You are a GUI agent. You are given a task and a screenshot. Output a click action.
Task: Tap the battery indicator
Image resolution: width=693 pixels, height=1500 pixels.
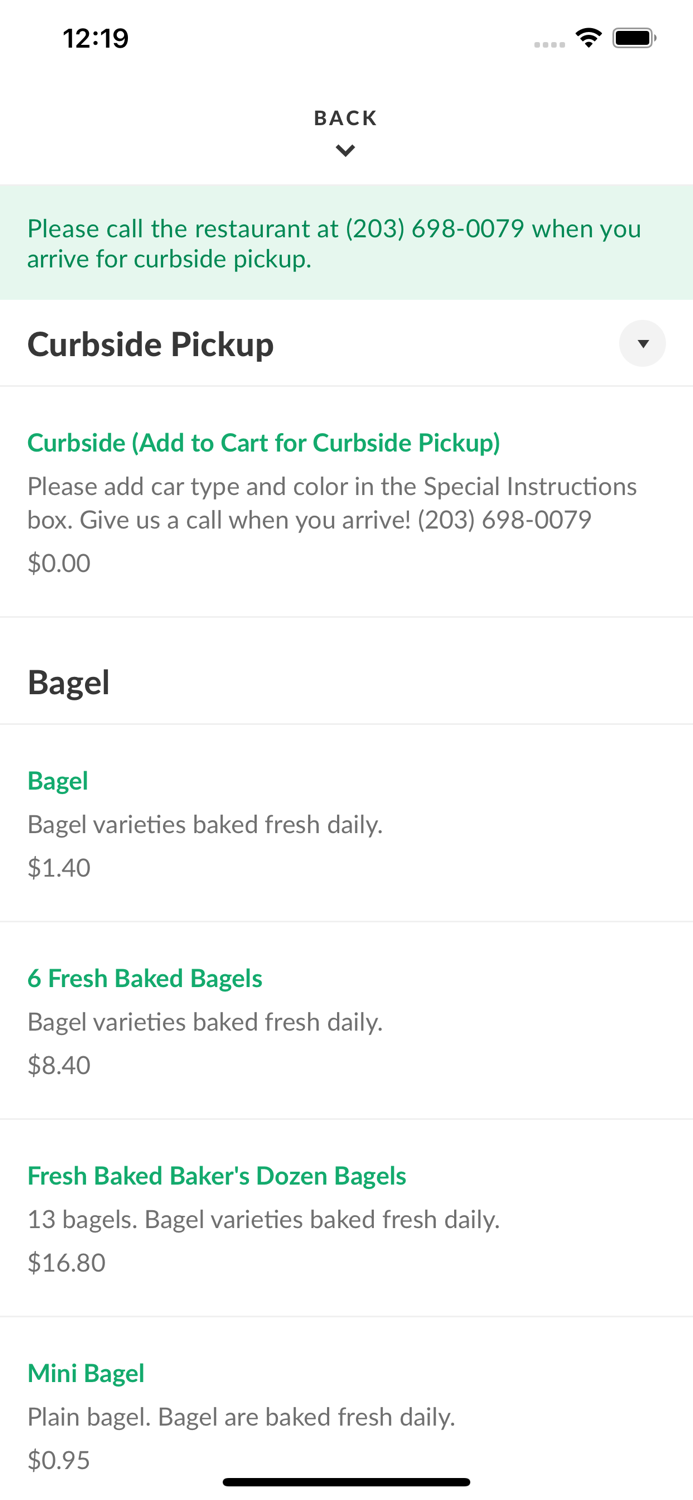(x=634, y=37)
